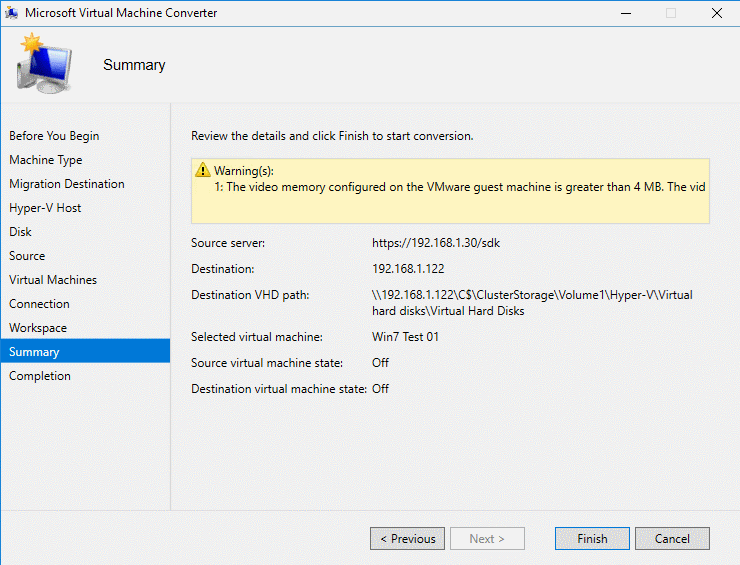Click the selected VM name Win7 Test 01

405,337
